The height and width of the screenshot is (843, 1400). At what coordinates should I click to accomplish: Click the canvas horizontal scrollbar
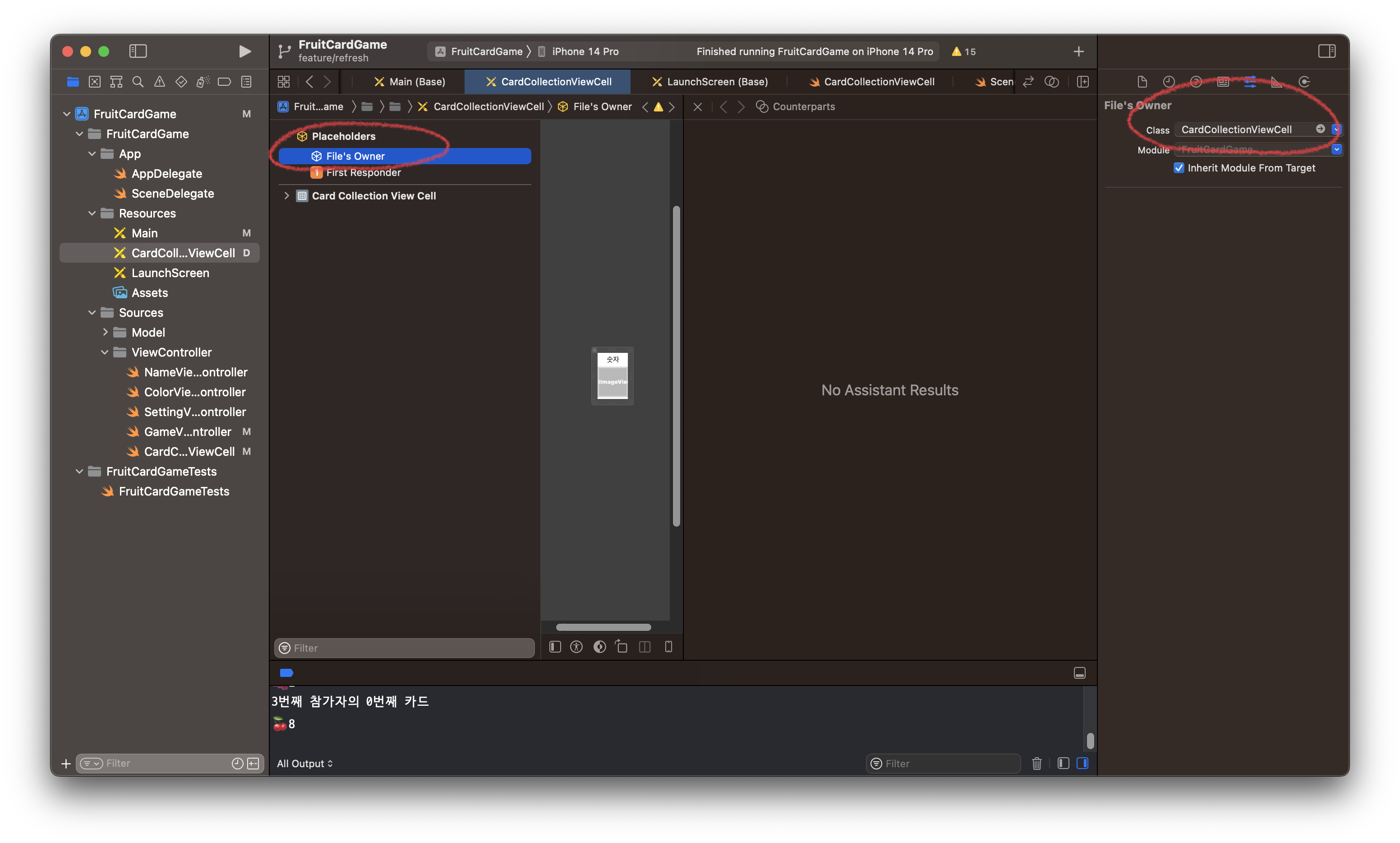[603, 627]
